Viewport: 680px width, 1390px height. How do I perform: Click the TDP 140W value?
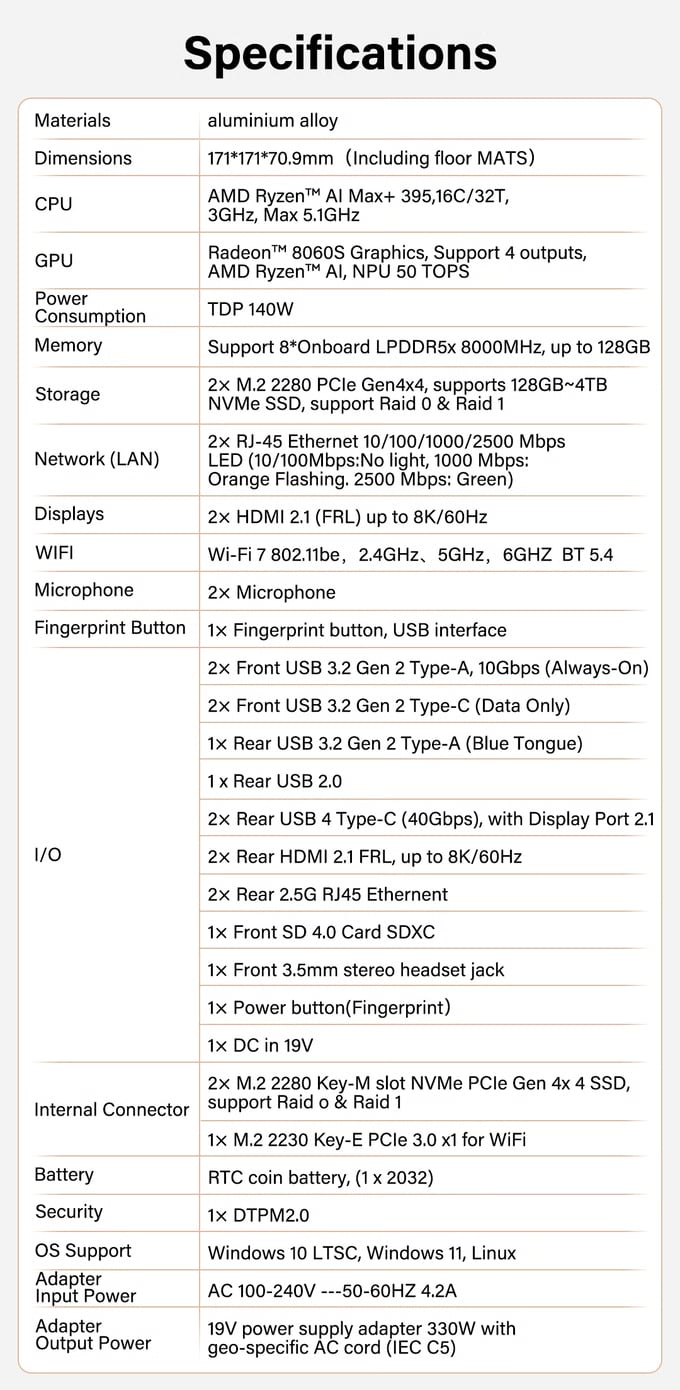tap(250, 309)
